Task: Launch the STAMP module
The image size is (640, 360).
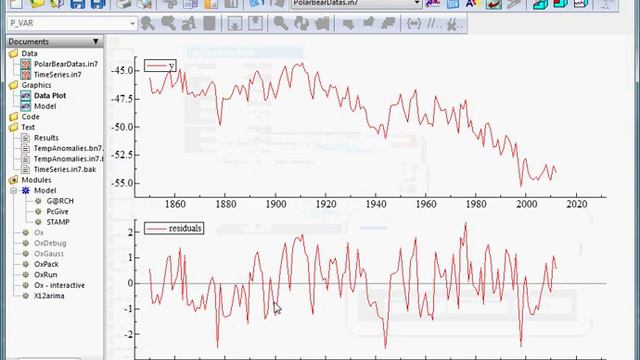Action: (58, 222)
